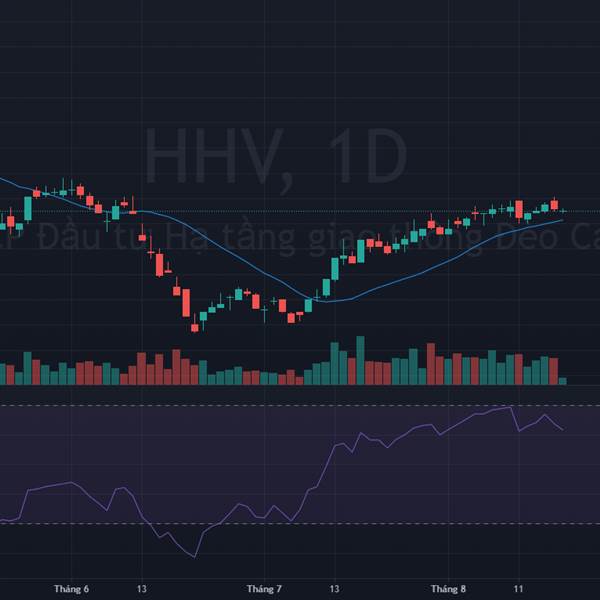The width and height of the screenshot is (600, 600).
Task: Select the tallest red volume bar
Action: click(431, 364)
